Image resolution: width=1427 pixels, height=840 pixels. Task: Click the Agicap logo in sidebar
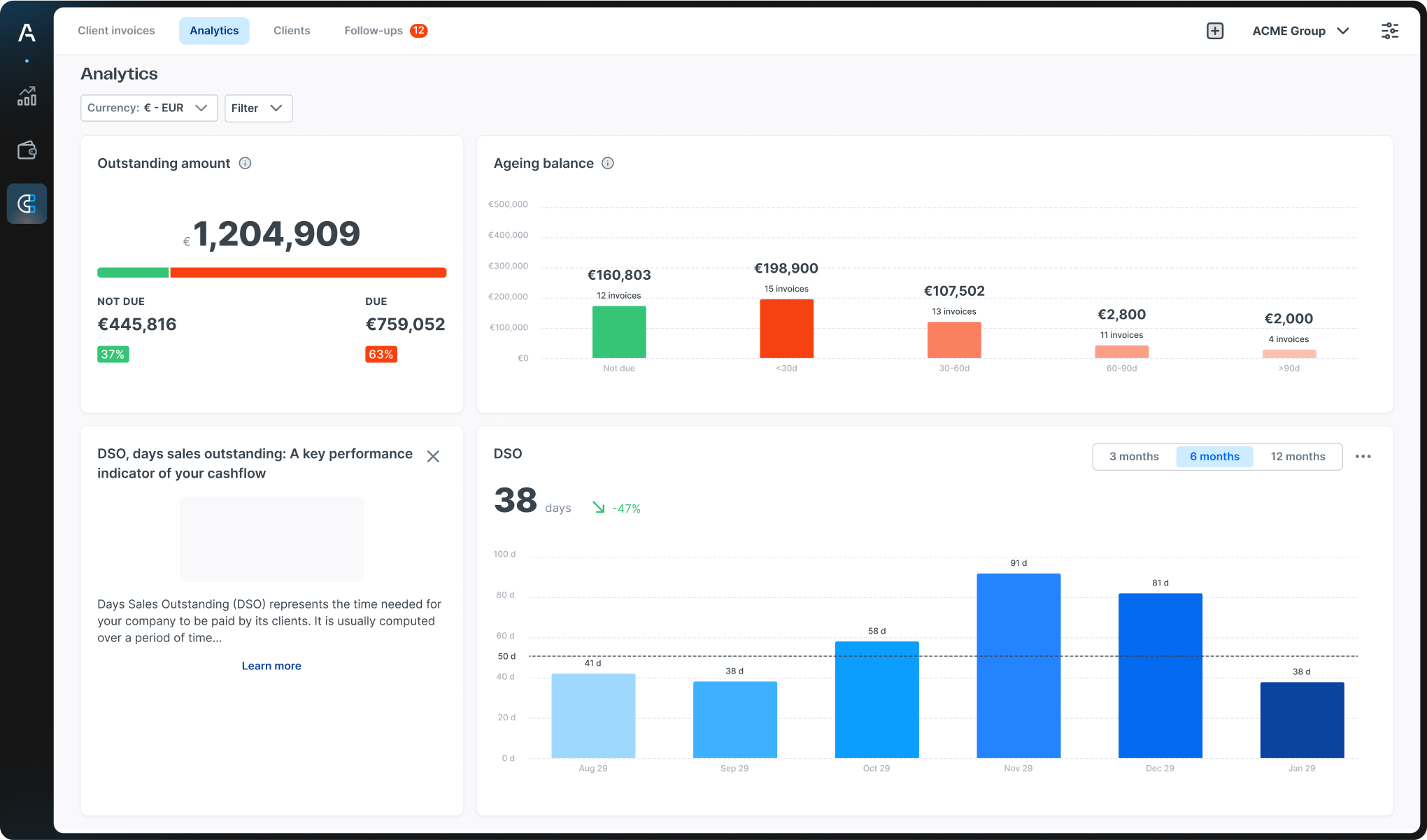(x=27, y=32)
